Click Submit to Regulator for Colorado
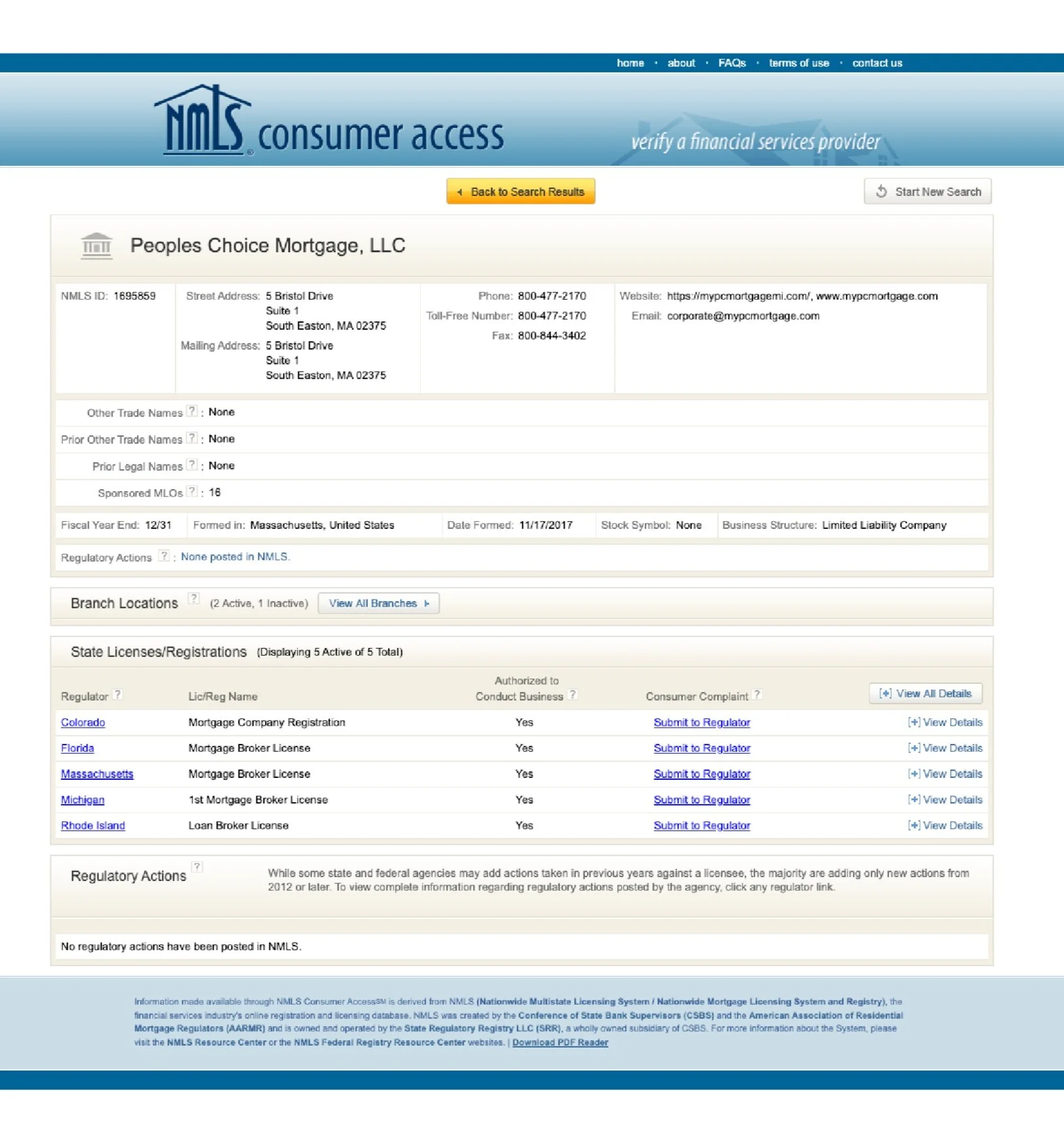 702,722
